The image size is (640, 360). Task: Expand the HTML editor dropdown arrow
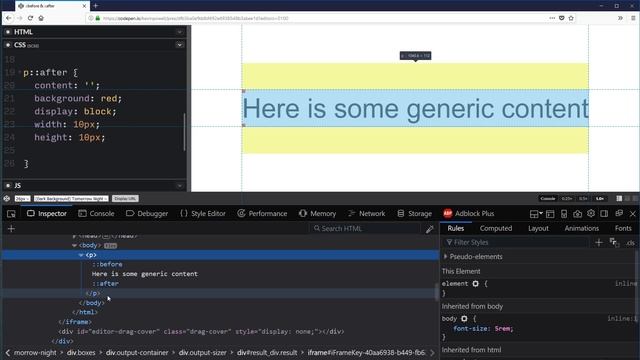[x=180, y=32]
